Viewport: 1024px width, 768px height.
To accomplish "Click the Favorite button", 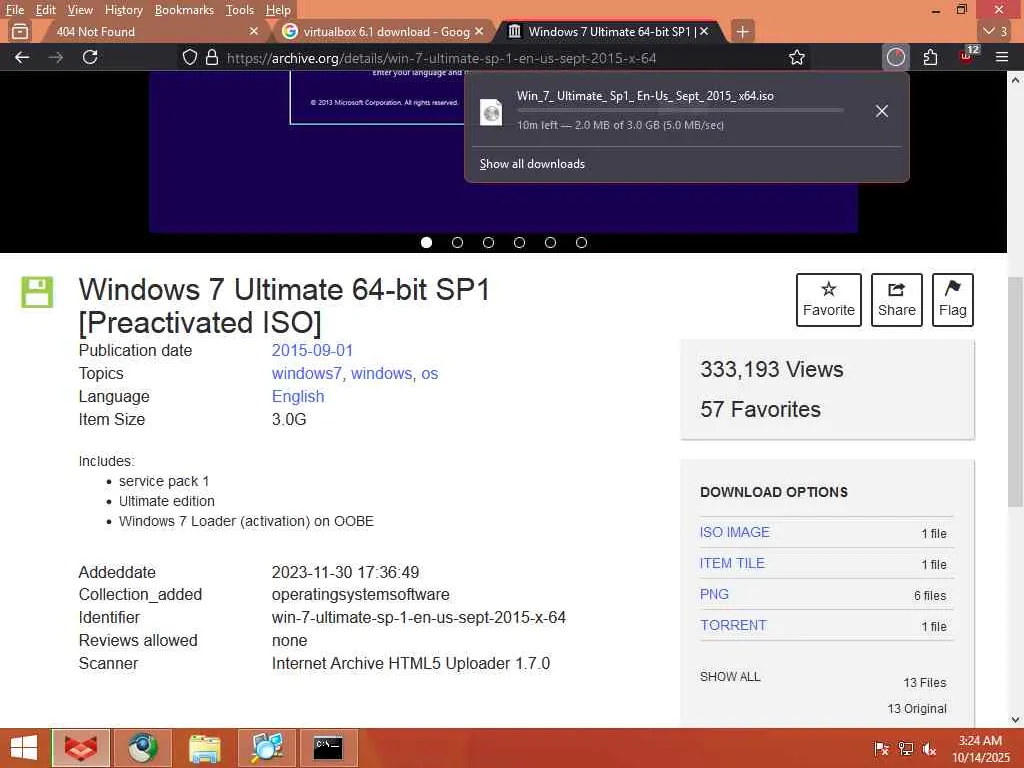I will tap(829, 300).
